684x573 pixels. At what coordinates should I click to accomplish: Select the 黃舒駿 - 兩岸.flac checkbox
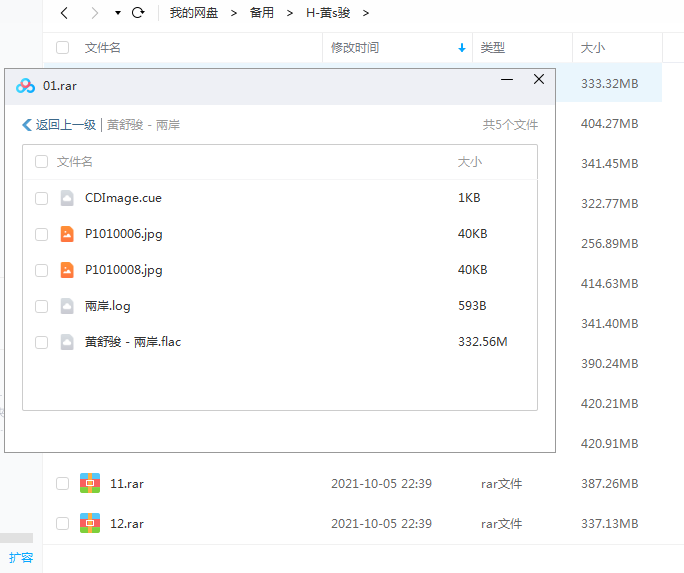[x=41, y=342]
